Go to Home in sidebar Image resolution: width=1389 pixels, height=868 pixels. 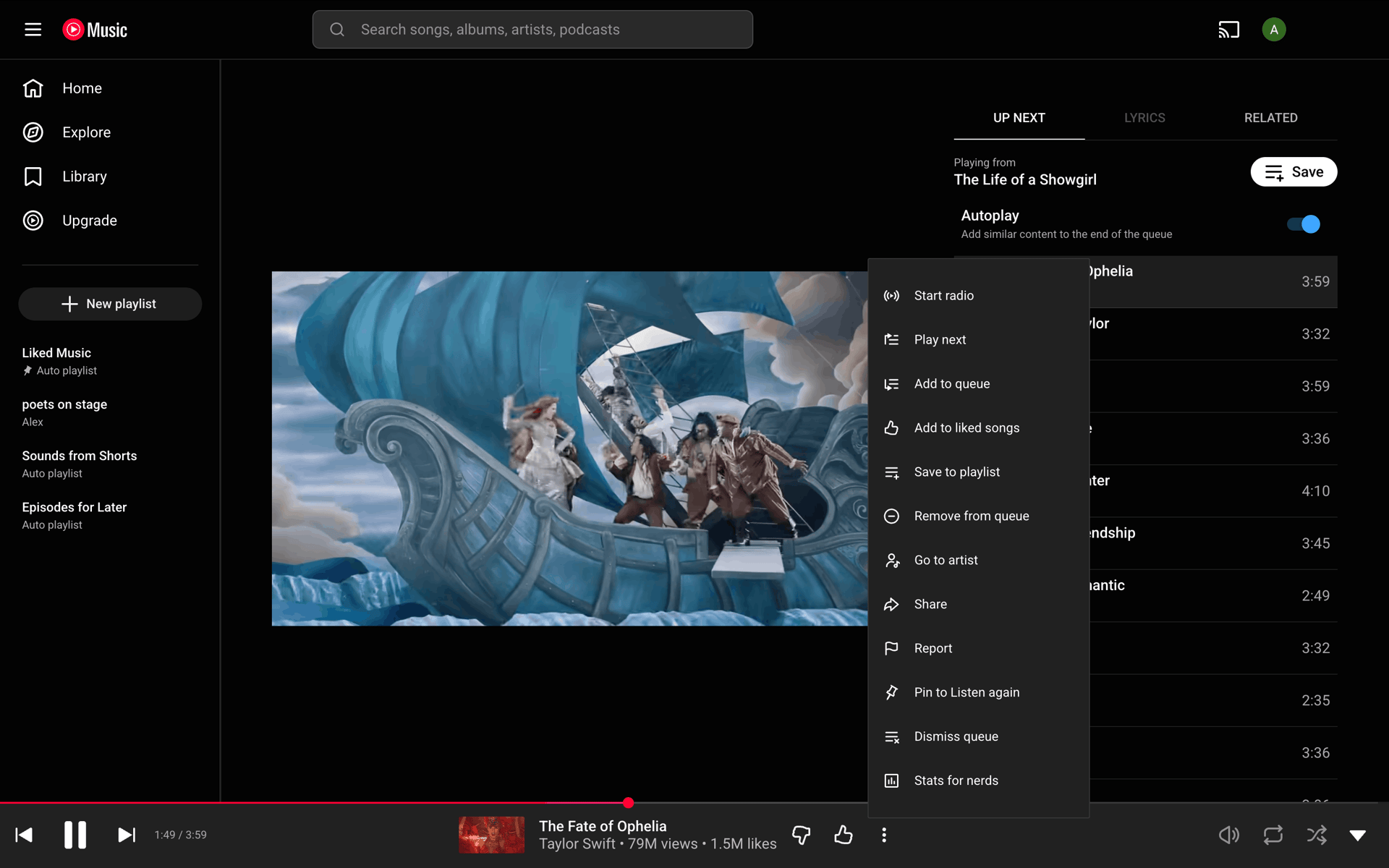pos(110,88)
